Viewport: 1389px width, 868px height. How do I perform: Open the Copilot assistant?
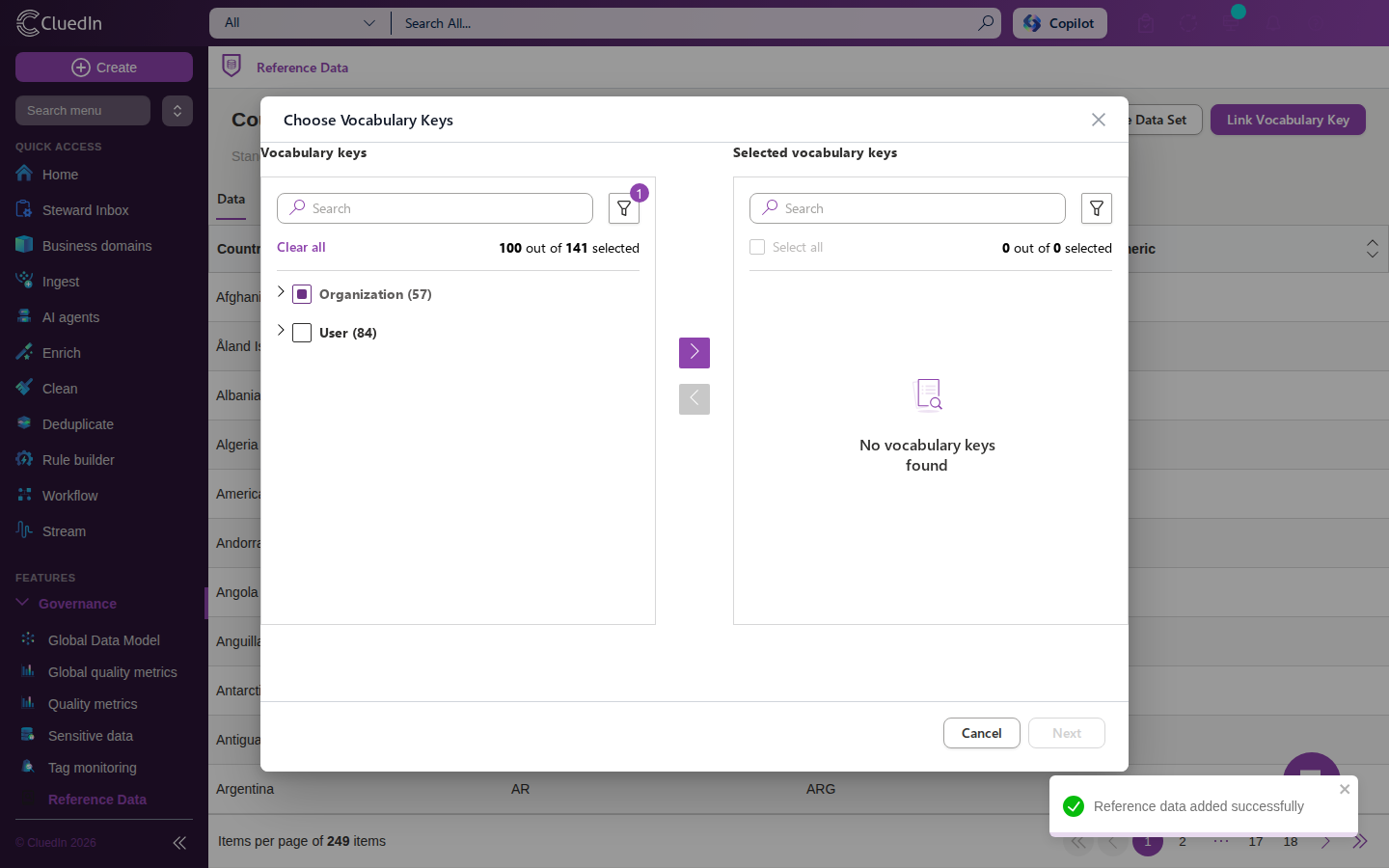[x=1060, y=23]
